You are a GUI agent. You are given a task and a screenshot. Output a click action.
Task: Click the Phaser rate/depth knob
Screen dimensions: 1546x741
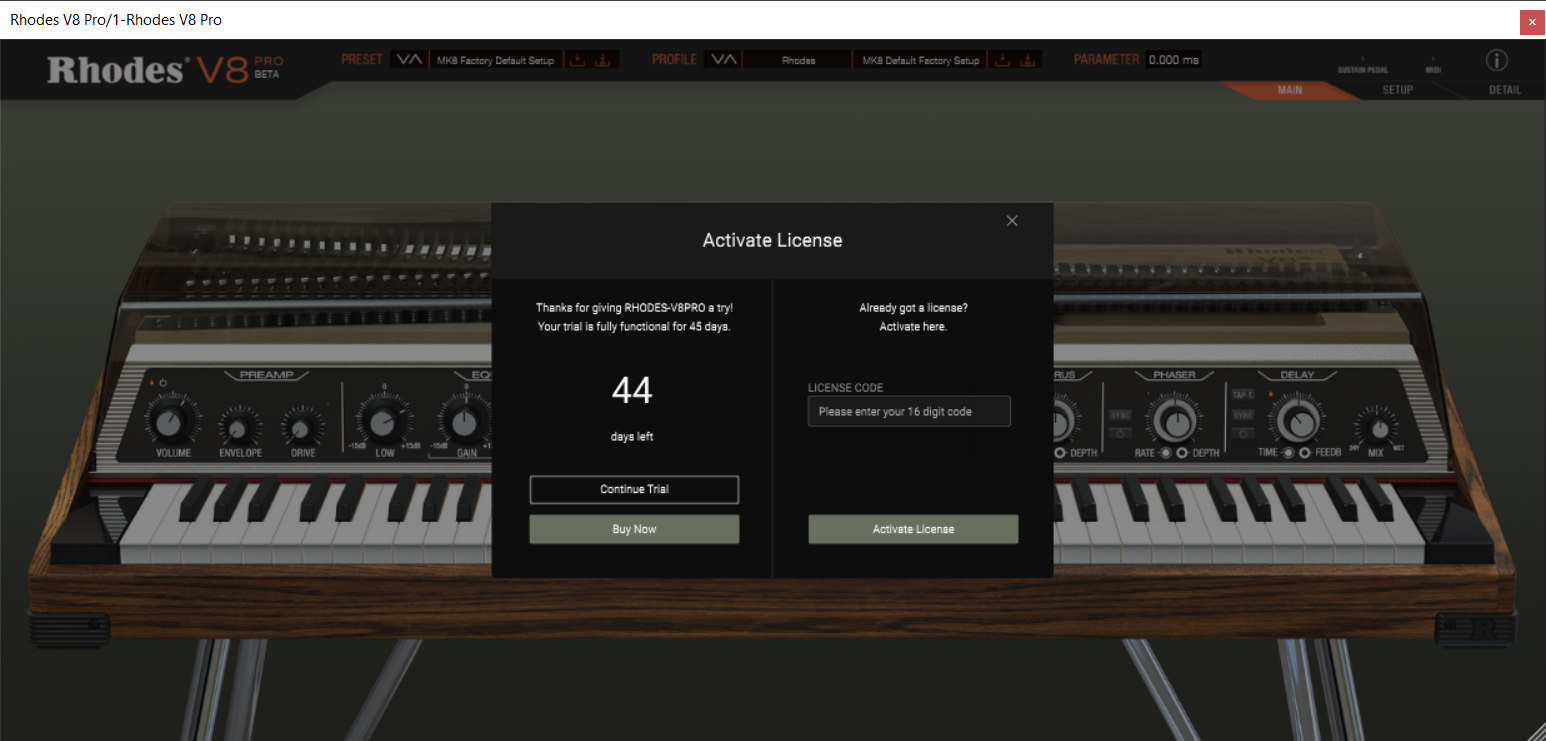[1174, 421]
